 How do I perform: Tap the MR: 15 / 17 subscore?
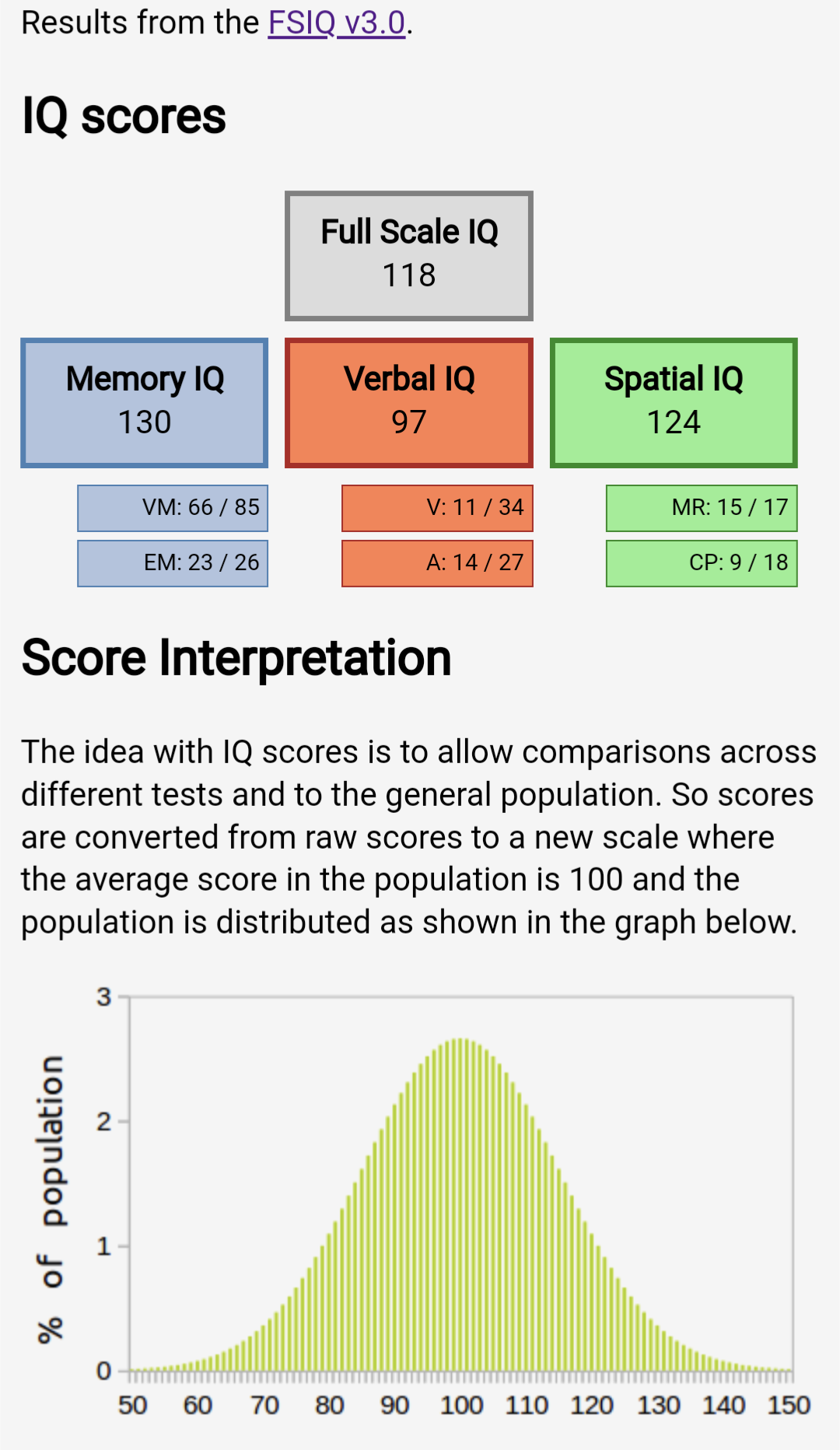coord(702,508)
